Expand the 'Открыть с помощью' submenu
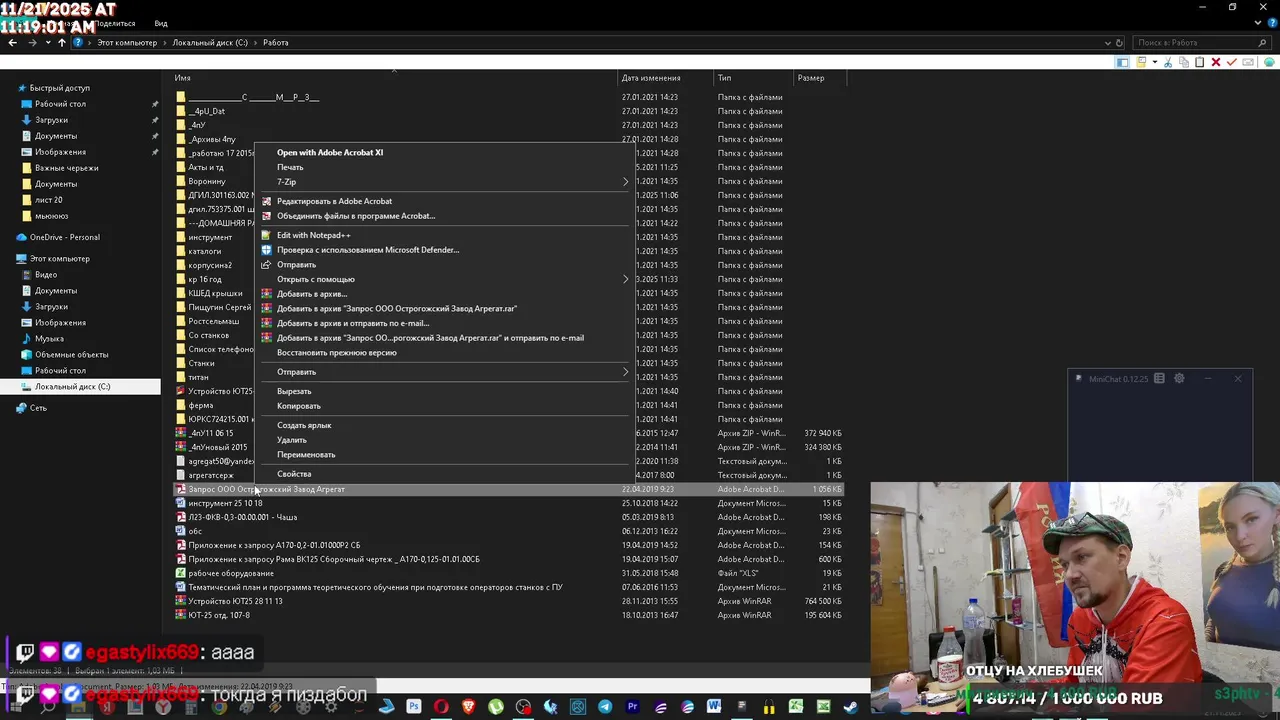Viewport: 1280px width, 720px height. (626, 279)
